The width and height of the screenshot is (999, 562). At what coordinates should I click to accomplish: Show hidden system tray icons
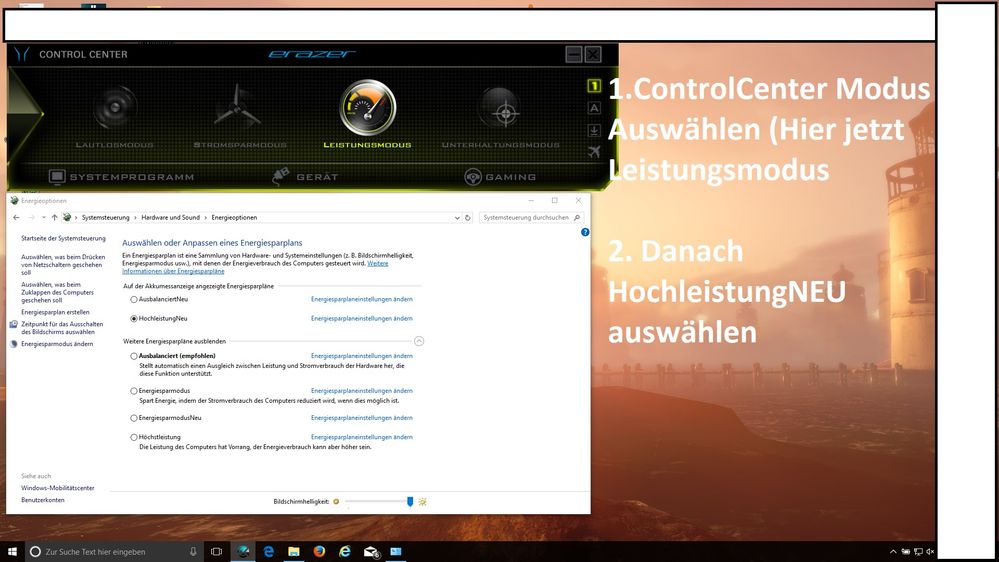click(893, 551)
